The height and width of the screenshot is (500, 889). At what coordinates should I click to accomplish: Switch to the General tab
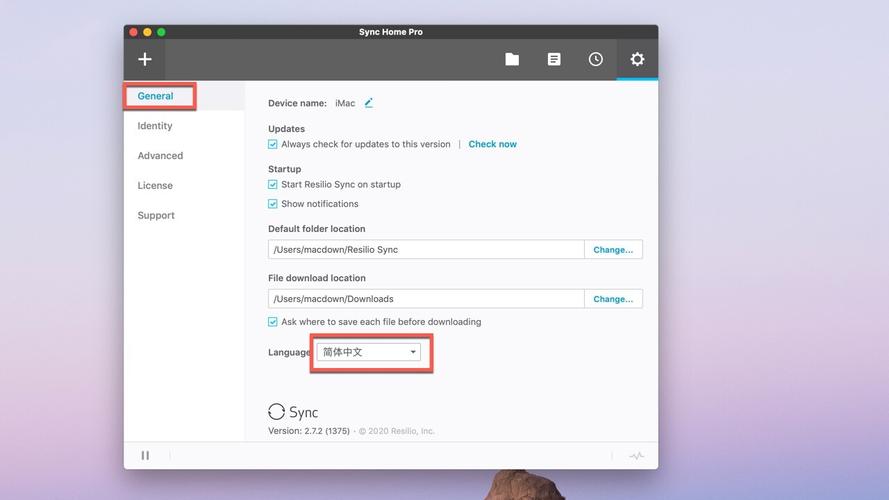pos(155,96)
